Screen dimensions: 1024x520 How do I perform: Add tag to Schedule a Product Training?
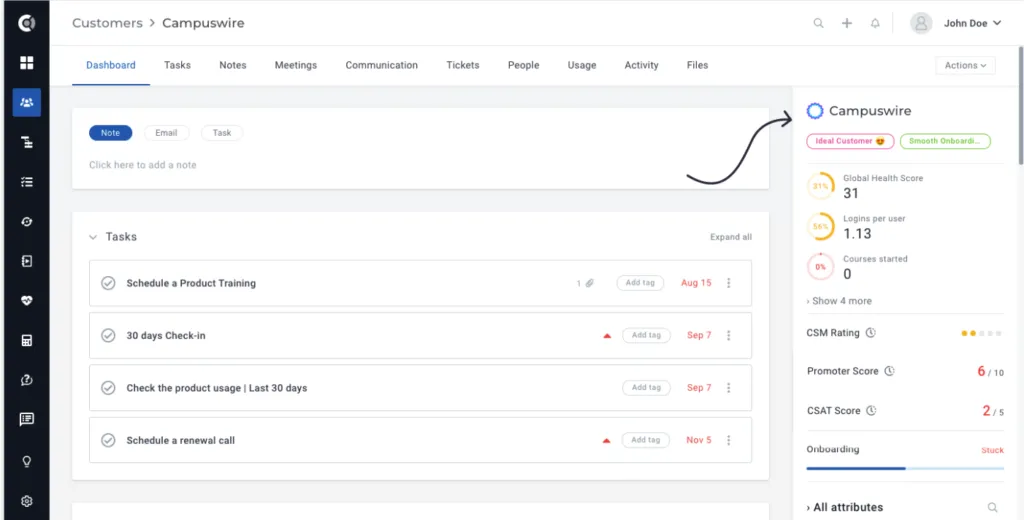tap(641, 283)
